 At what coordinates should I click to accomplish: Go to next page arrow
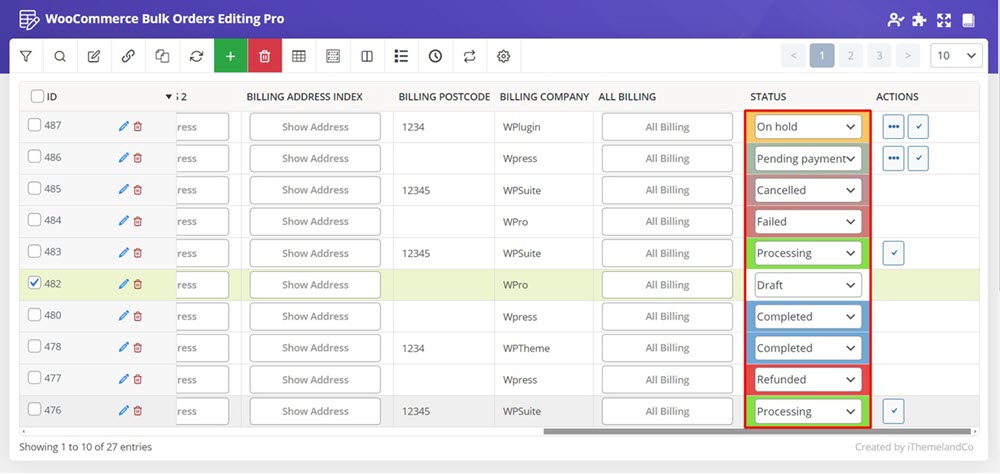pyautogui.click(x=908, y=56)
